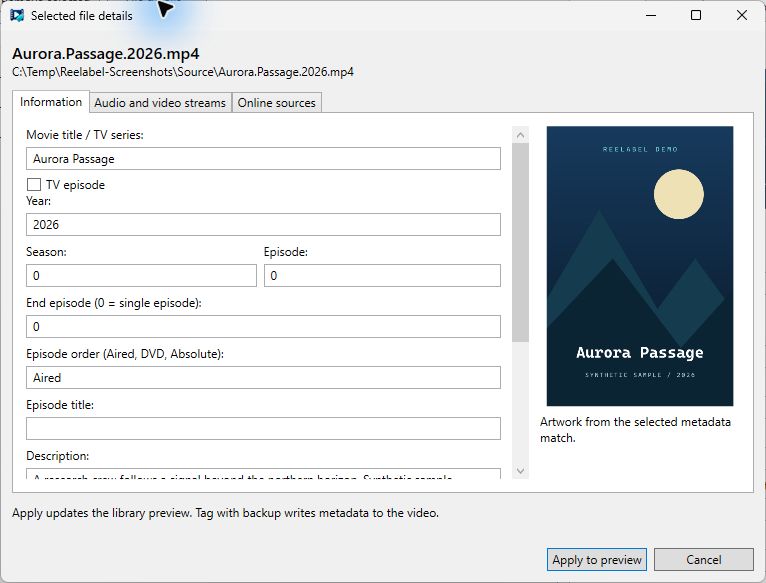The image size is (766, 583).
Task: Switch to the Information tab
Action: (x=51, y=102)
